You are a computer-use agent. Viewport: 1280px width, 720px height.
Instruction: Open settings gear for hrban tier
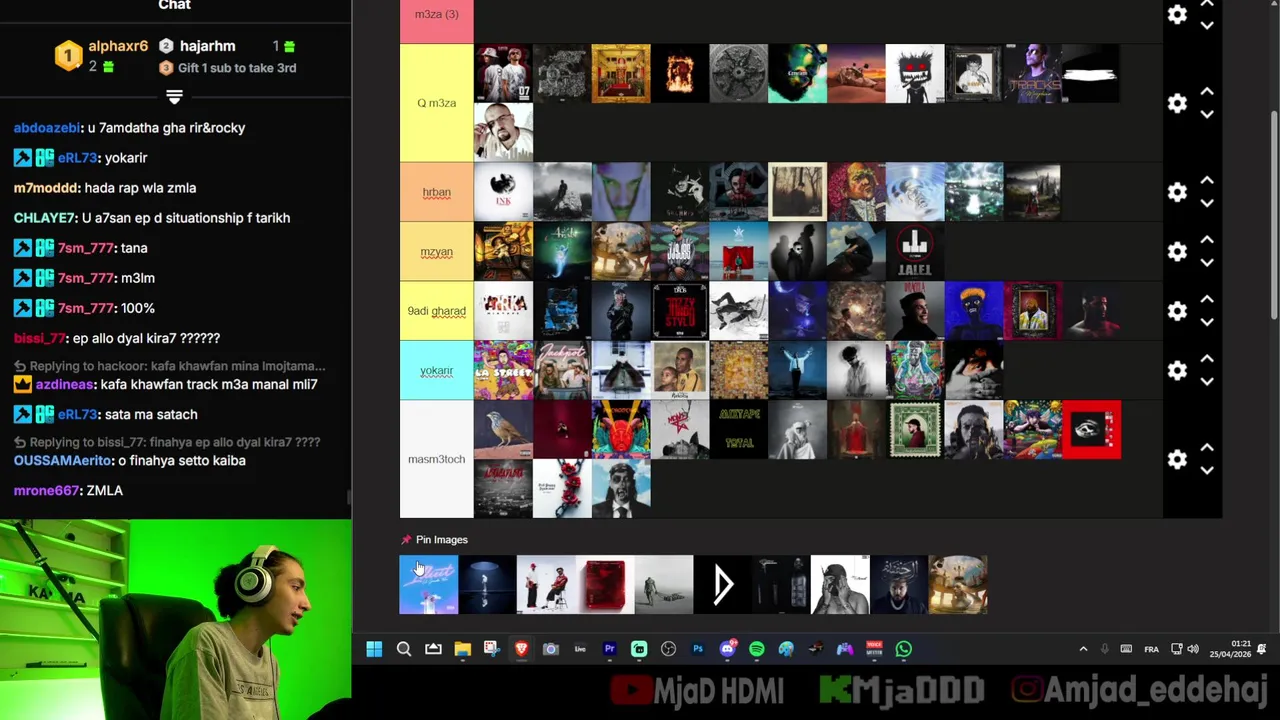1177,192
